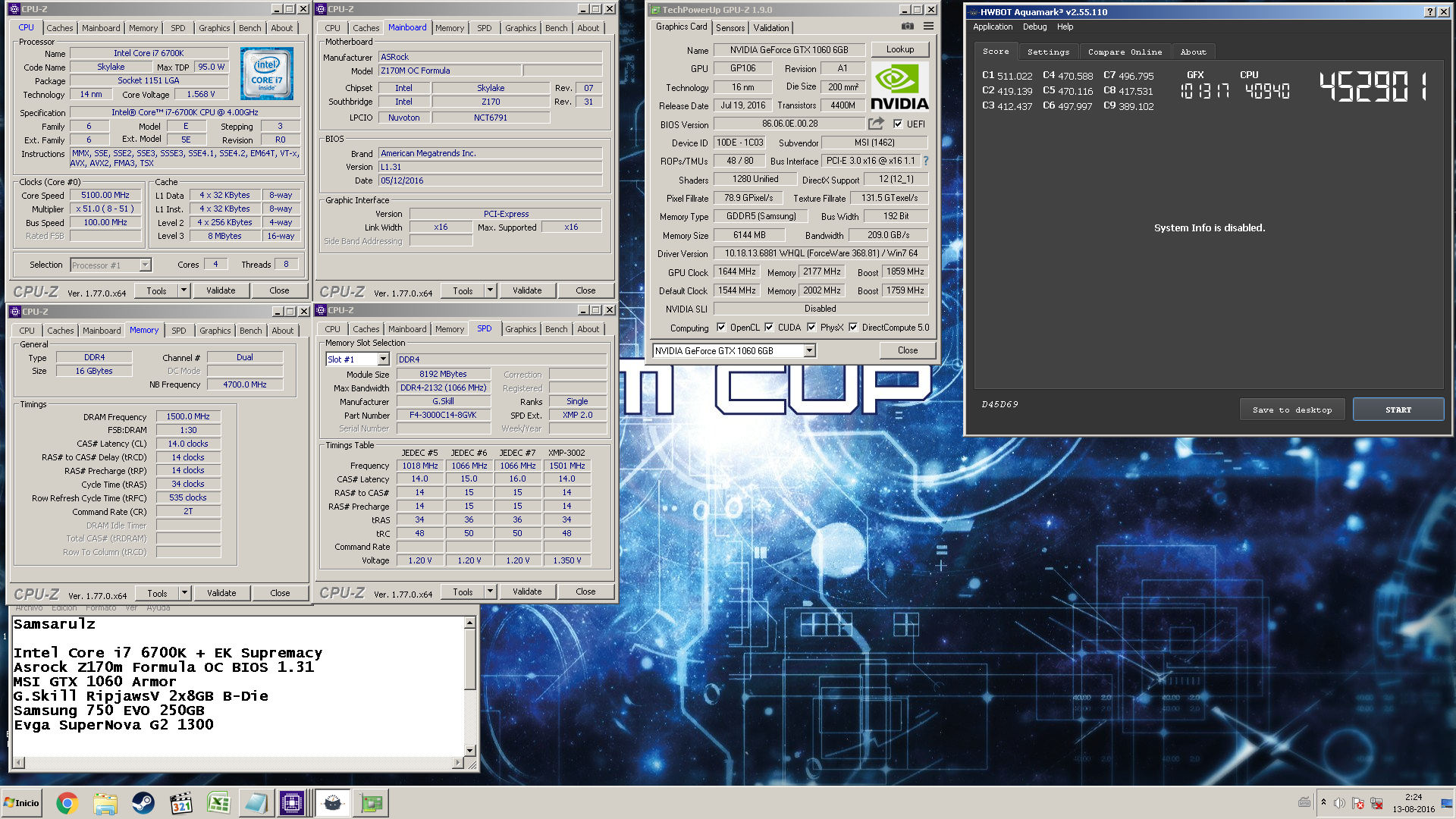Screen dimensions: 1456x819
Task: Click the START button in Aquamark
Action: [x=1398, y=409]
